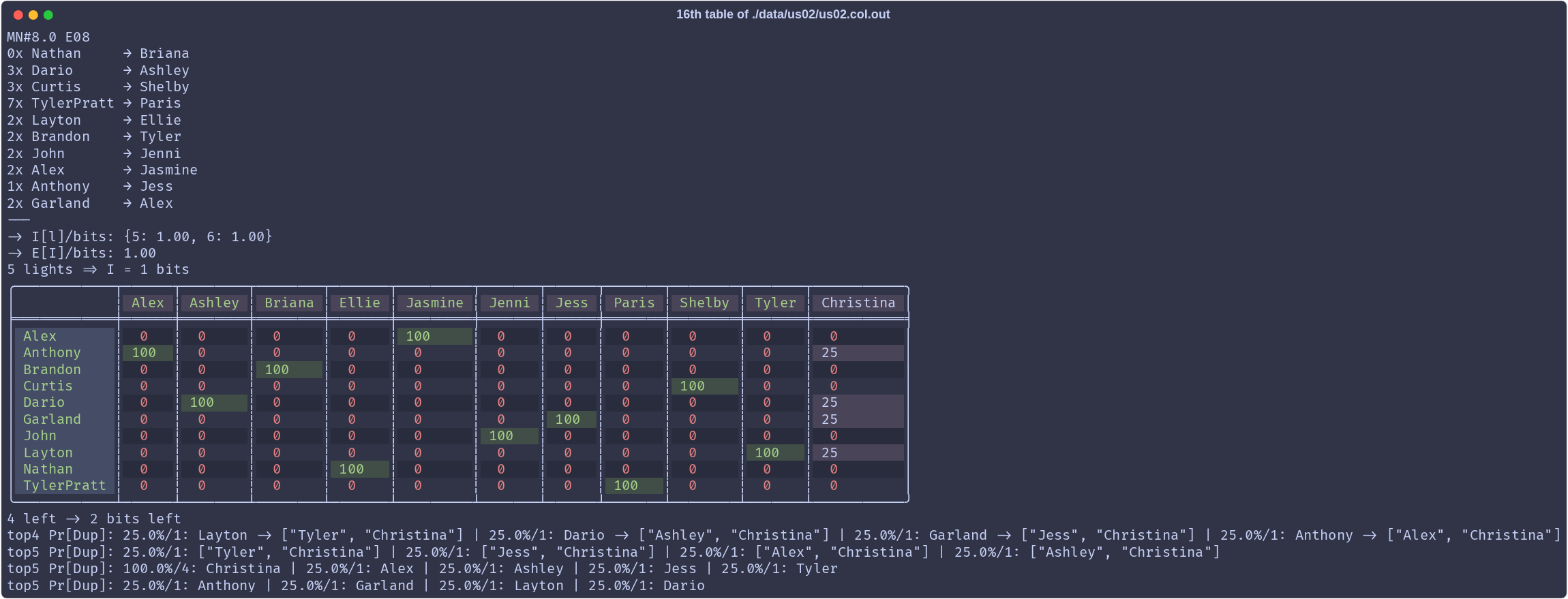The width and height of the screenshot is (1568, 599).
Task: Click the 100 cell in the Layton row
Action: coord(775,452)
